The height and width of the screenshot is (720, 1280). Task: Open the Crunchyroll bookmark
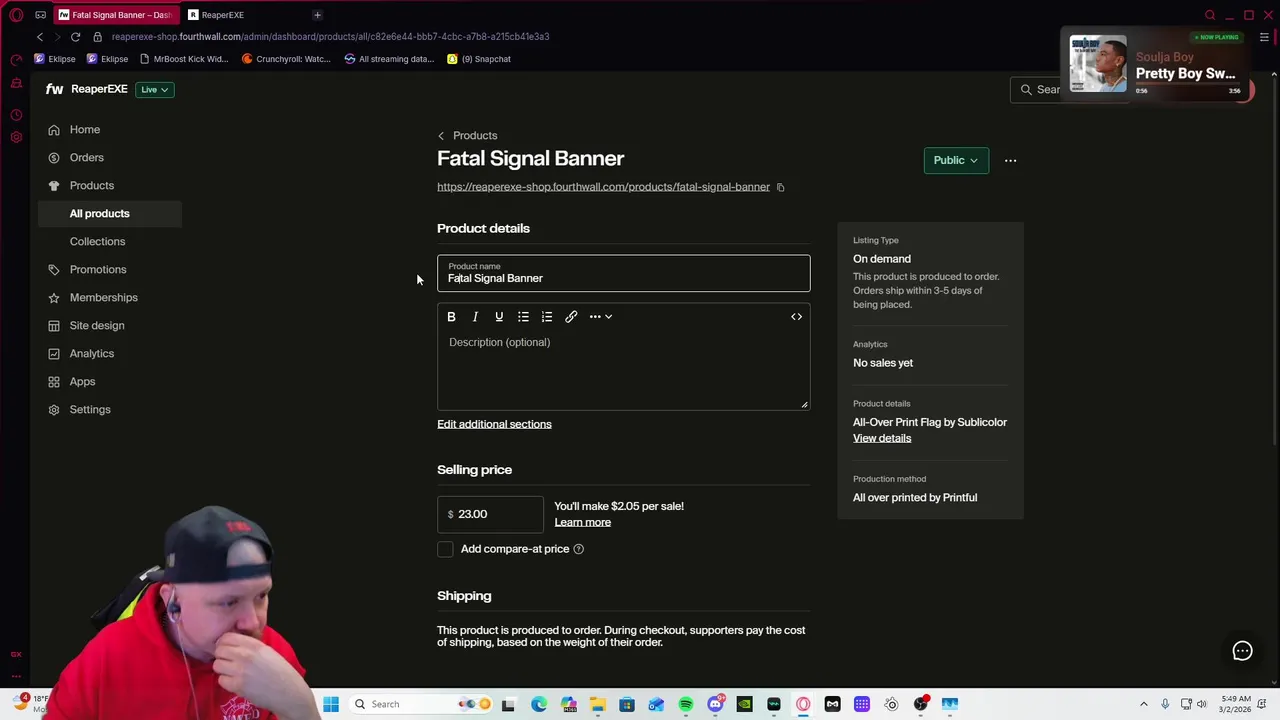[286, 59]
